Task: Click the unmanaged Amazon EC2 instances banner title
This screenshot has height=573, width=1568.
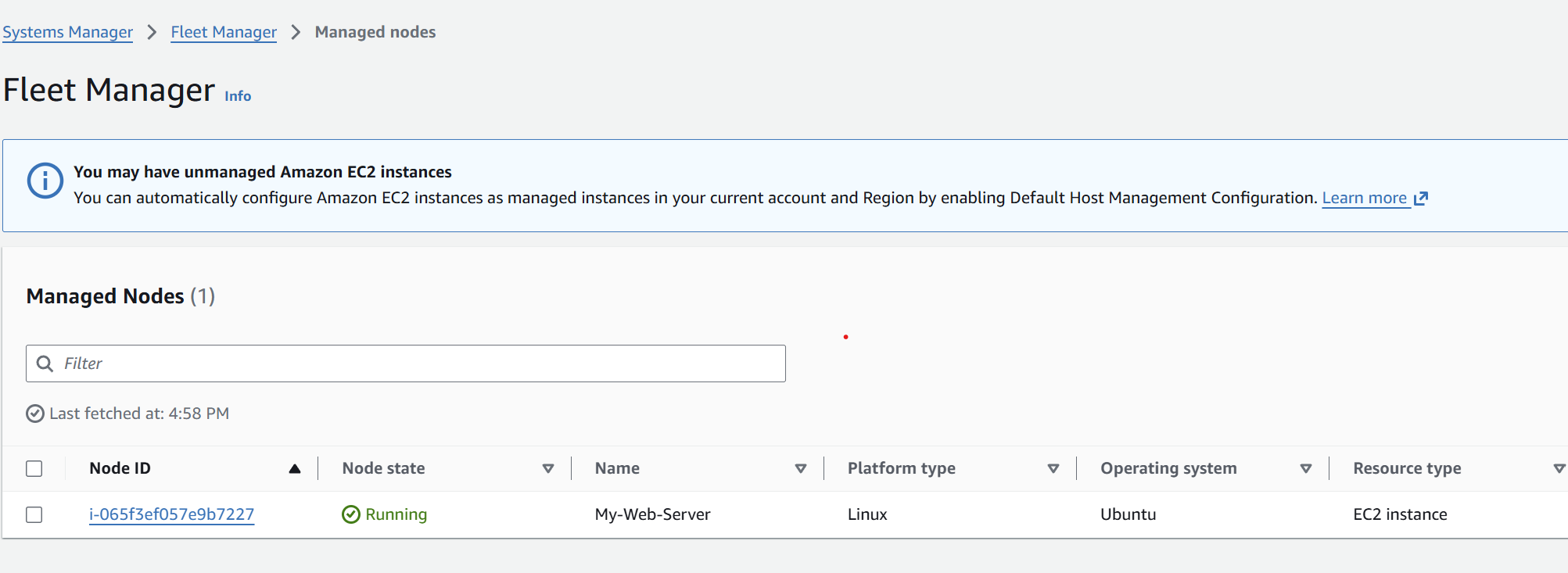Action: 263,172
